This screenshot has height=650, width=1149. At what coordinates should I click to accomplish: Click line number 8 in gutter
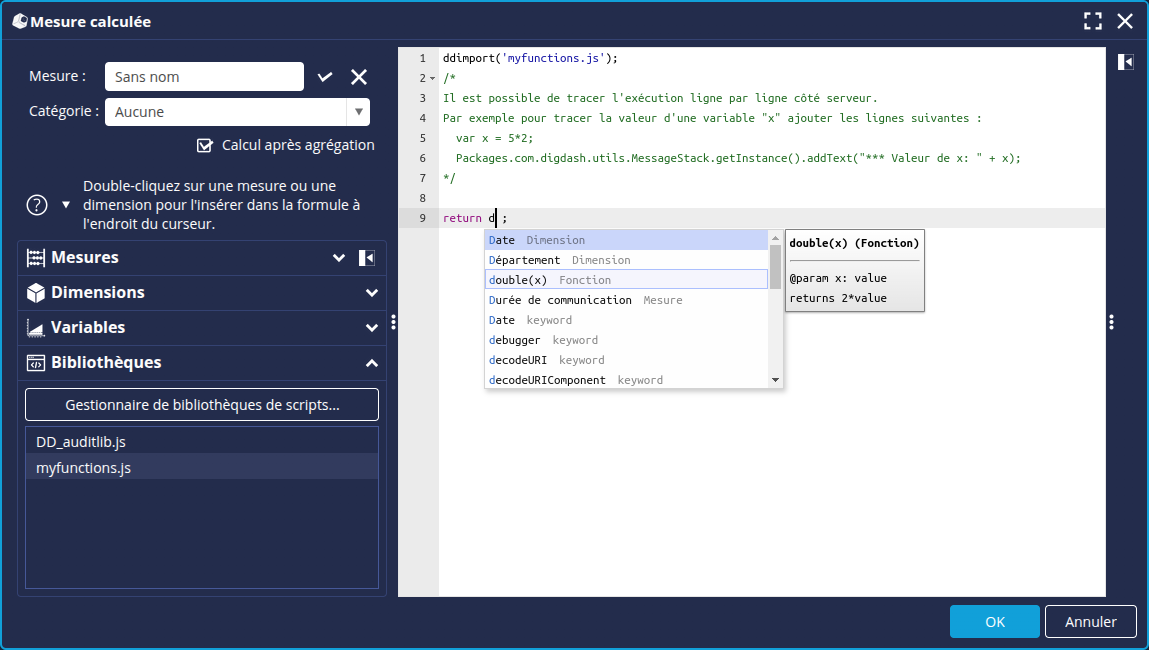point(423,198)
